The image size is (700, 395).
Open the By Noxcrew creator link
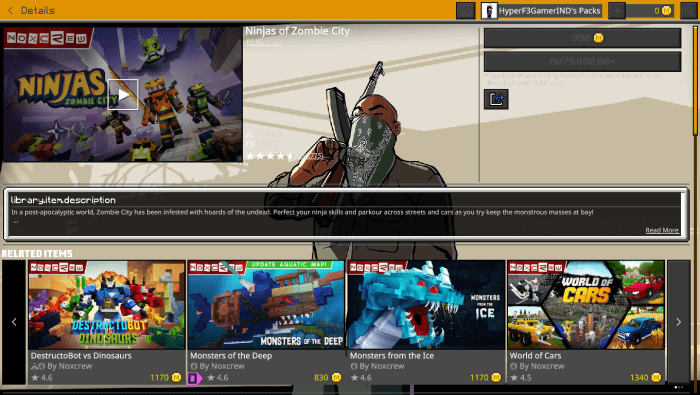[265, 42]
